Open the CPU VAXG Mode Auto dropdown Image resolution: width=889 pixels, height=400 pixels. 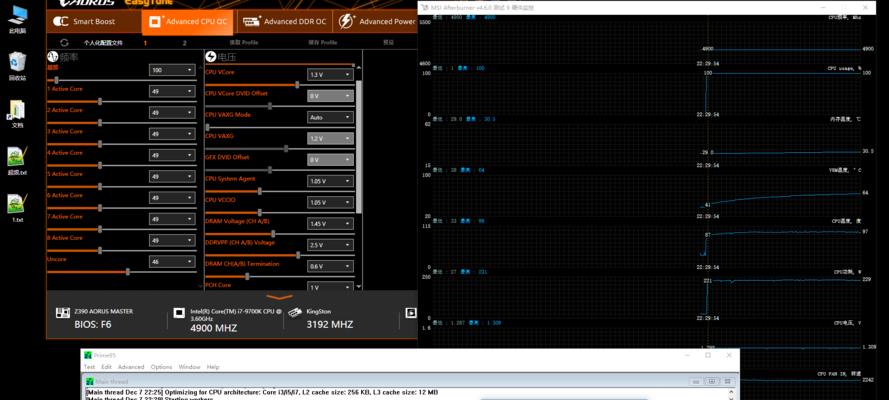coord(331,117)
